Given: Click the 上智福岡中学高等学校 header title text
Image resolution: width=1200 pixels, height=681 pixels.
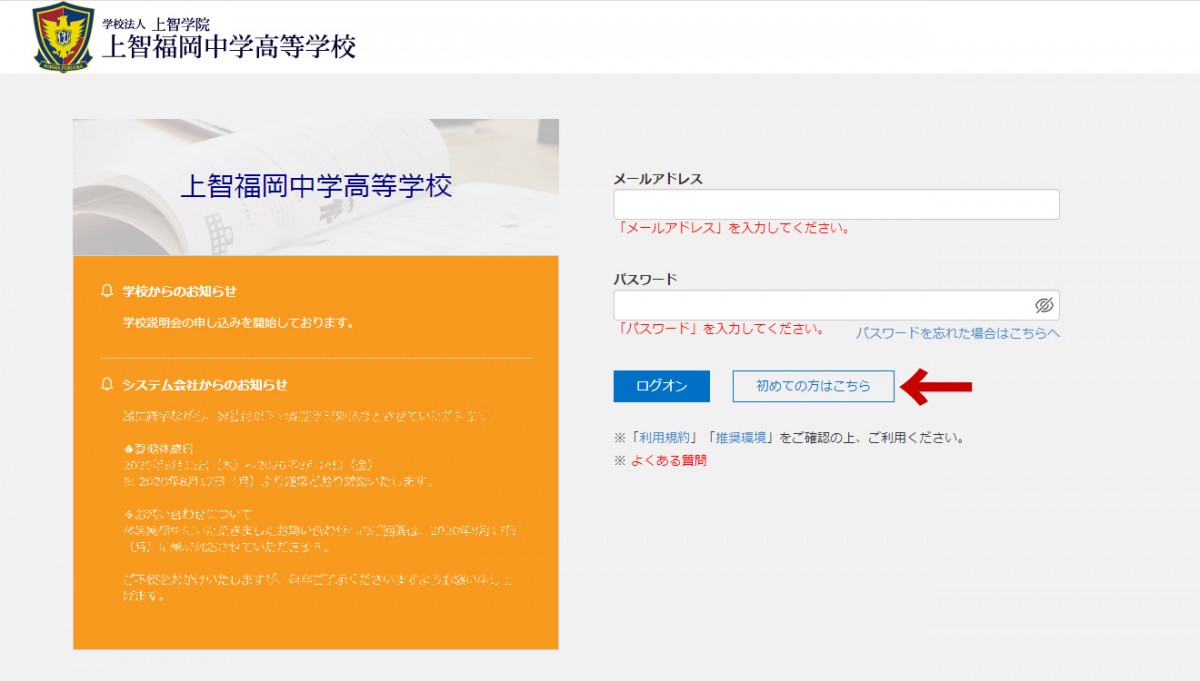Looking at the screenshot, I should click(229, 47).
